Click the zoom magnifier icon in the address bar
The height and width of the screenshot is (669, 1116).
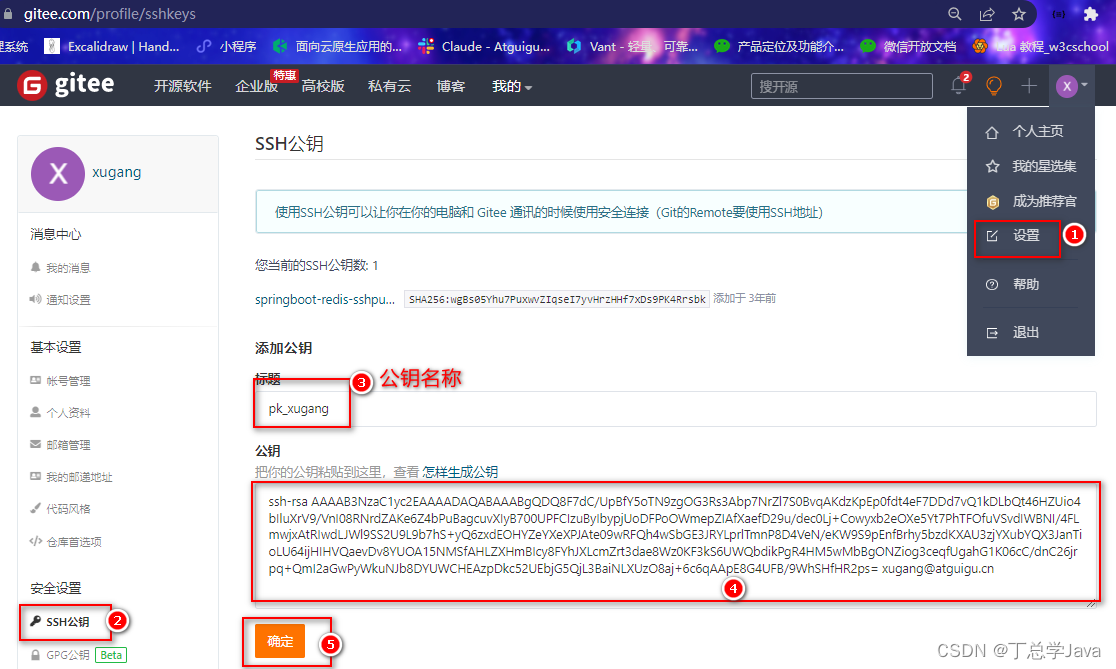pyautogui.click(x=954, y=14)
